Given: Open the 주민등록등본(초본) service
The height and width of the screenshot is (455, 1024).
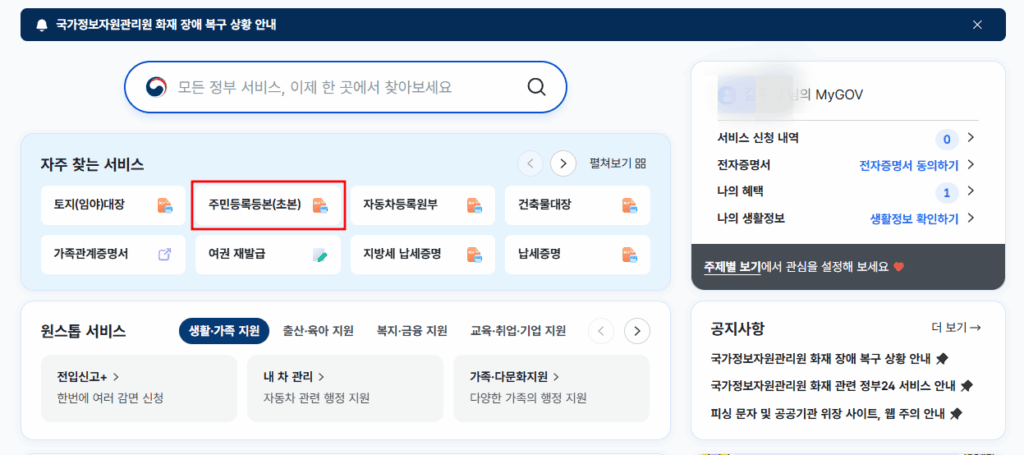Looking at the screenshot, I should tap(268, 206).
